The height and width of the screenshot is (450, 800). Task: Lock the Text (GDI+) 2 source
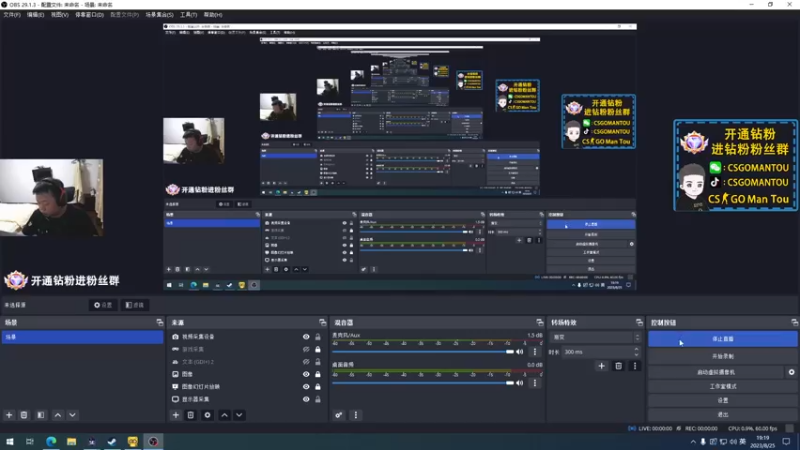pyautogui.click(x=318, y=362)
